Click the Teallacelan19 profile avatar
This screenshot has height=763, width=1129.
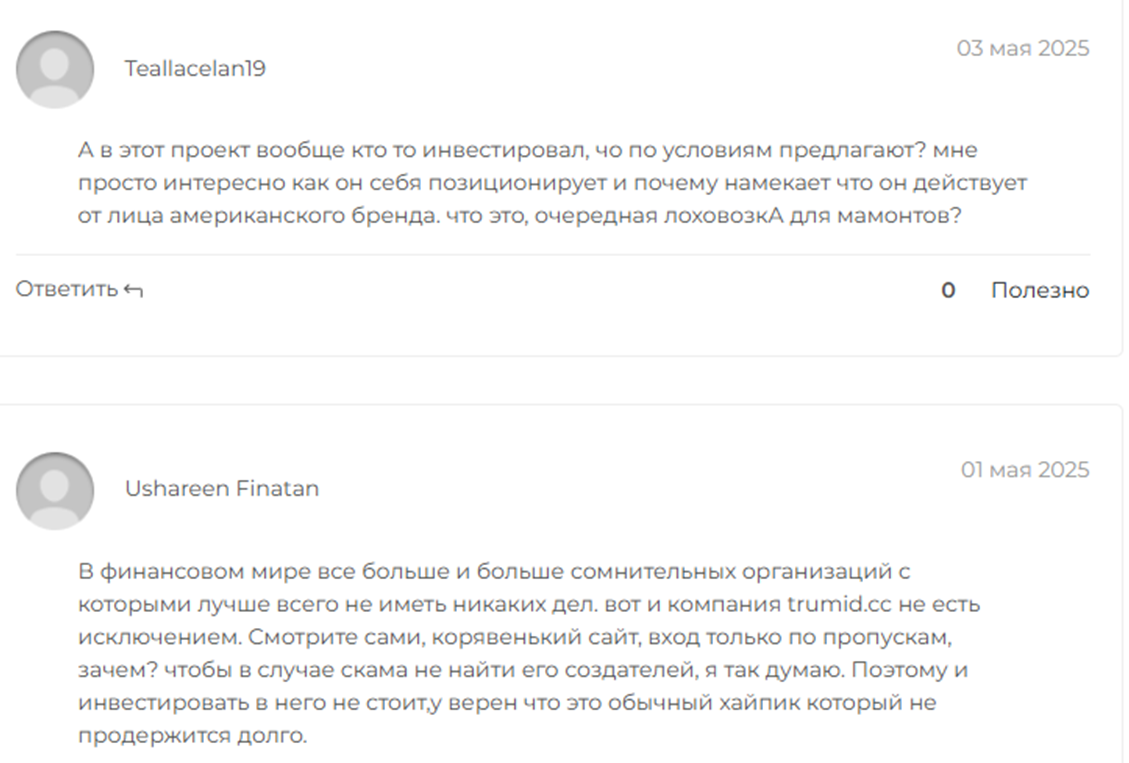tap(55, 69)
